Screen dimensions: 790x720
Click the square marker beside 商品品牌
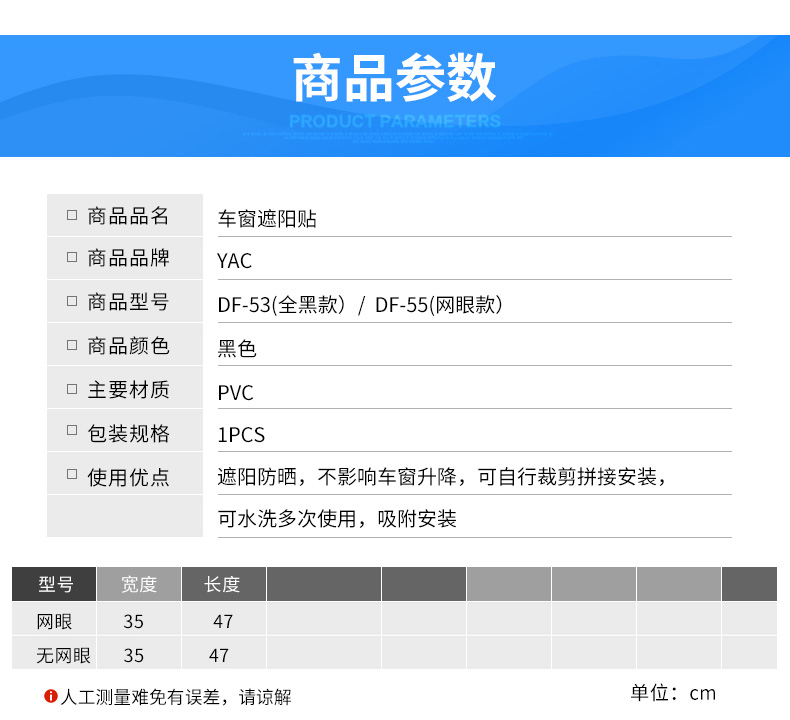click(x=72, y=258)
